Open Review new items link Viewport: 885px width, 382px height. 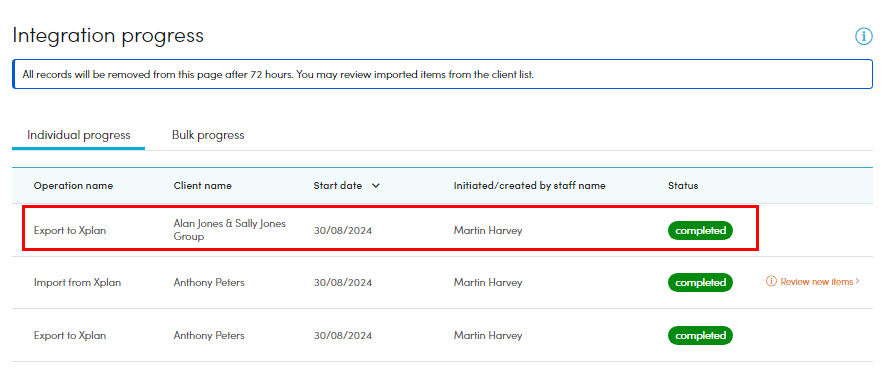tap(813, 281)
